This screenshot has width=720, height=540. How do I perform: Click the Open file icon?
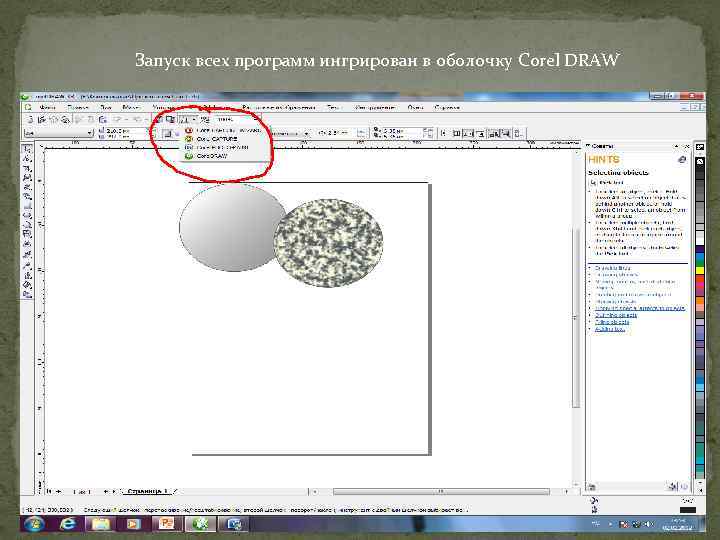[x=42, y=119]
